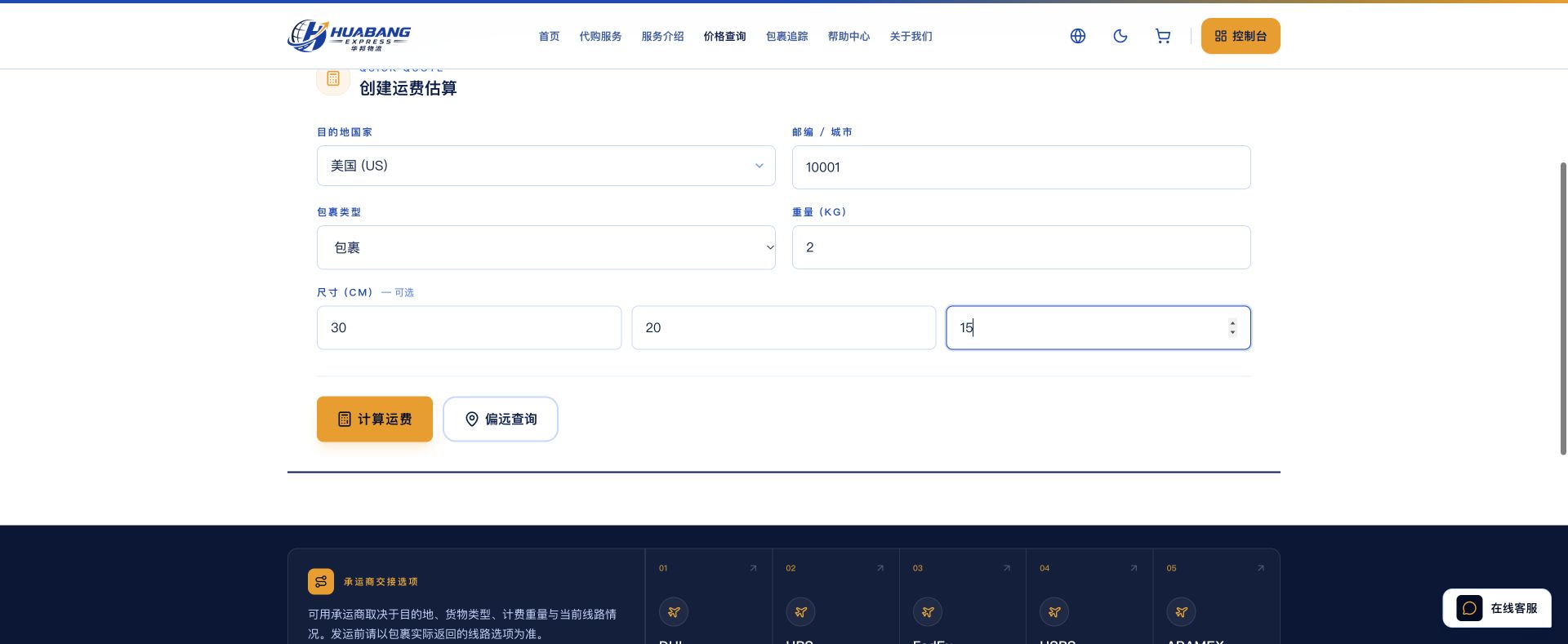1568x644 pixels.
Task: Toggle dark mode with the moon icon
Action: coord(1120,36)
